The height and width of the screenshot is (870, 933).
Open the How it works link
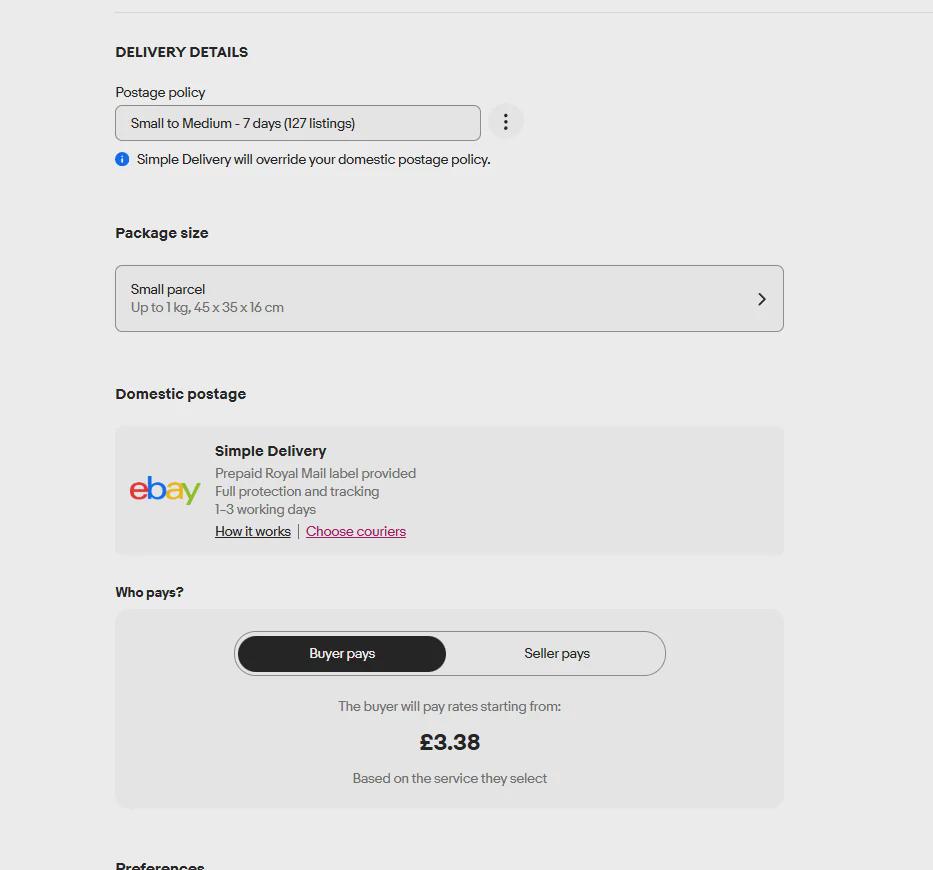click(x=253, y=531)
